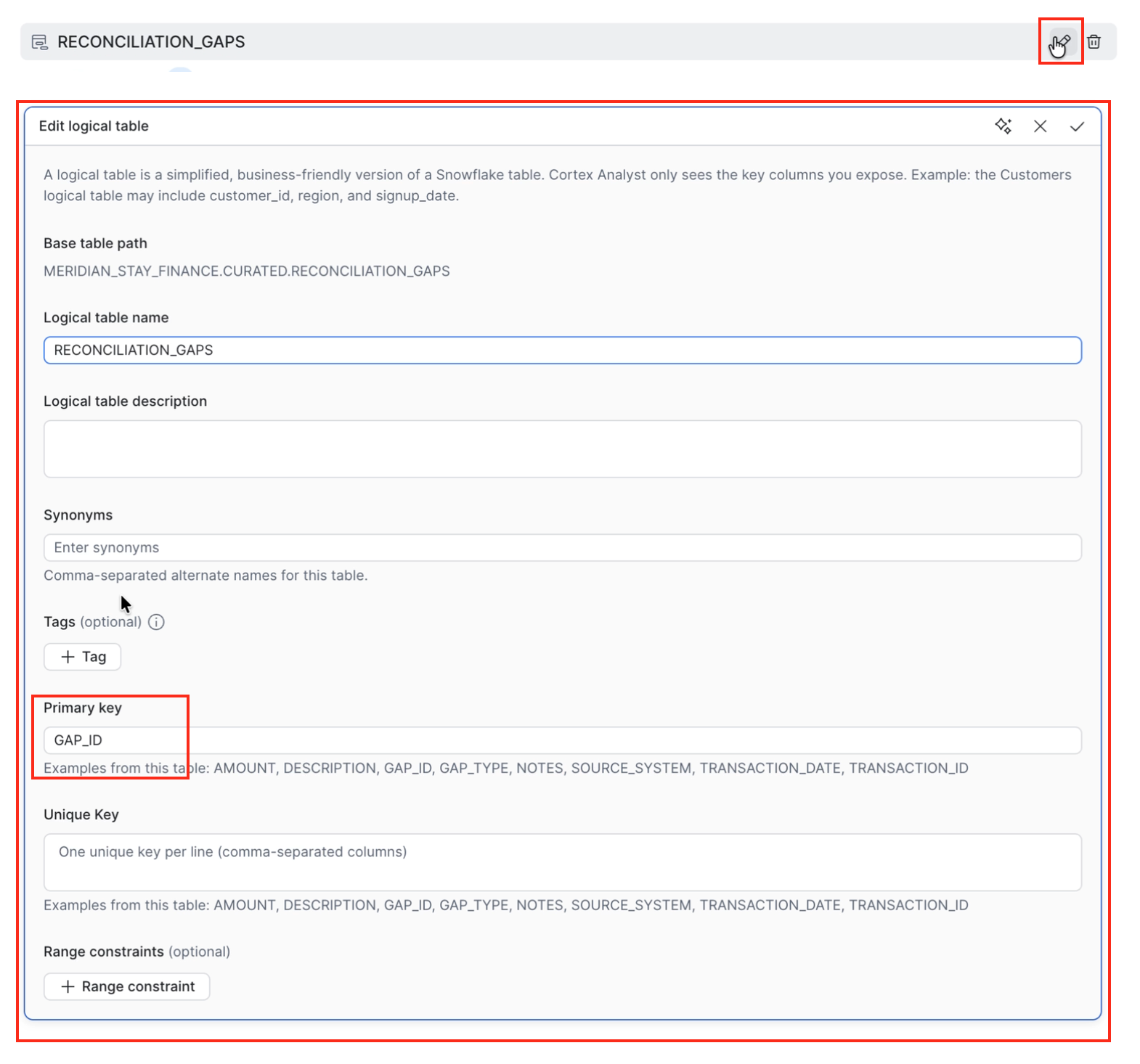Click the Unique Key text area
Viewport: 1140px width, 1064px height.
[x=563, y=862]
